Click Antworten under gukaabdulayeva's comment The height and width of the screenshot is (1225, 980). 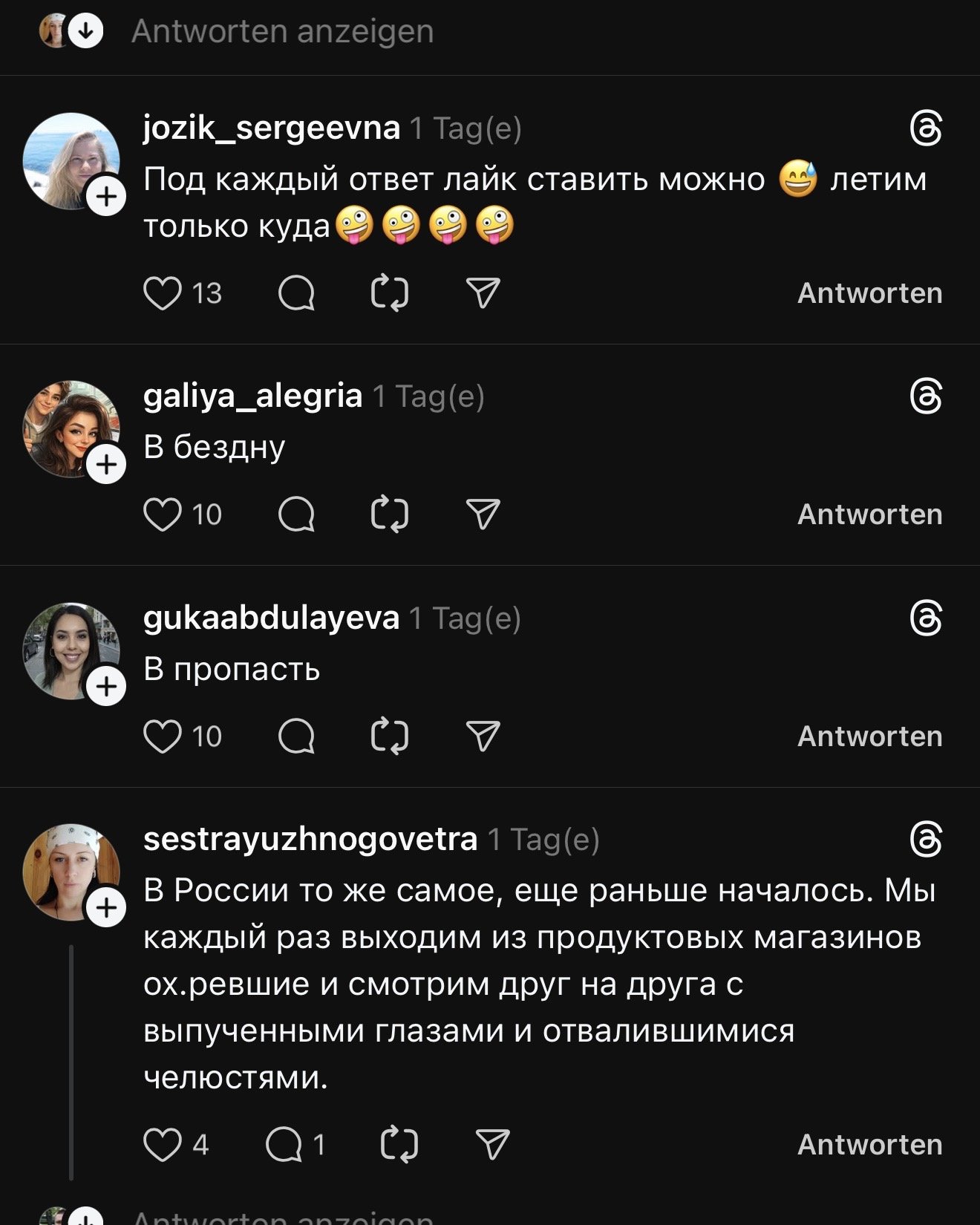(x=869, y=736)
